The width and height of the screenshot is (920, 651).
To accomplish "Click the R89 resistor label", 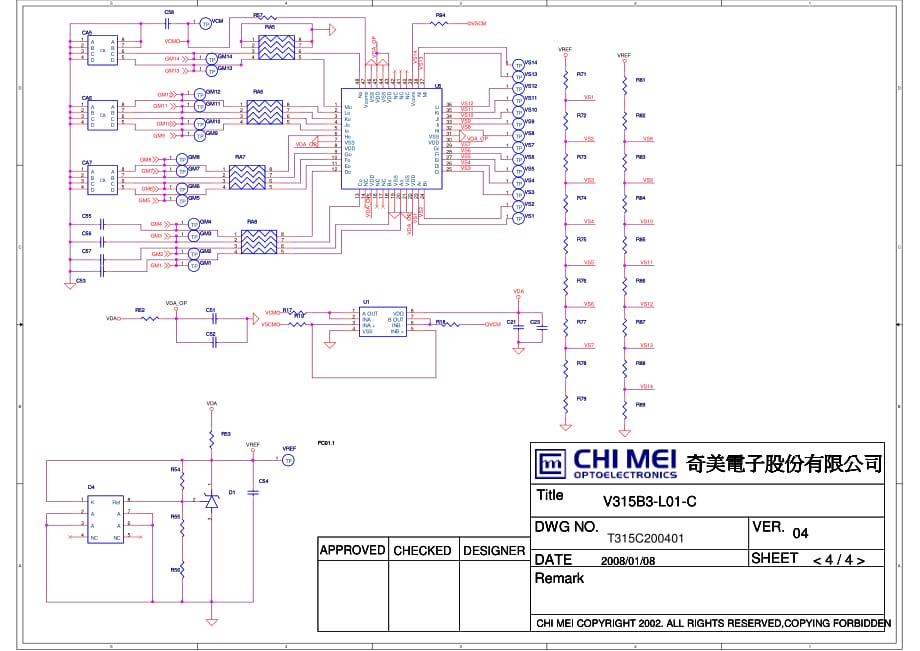I will pyautogui.click(x=640, y=405).
